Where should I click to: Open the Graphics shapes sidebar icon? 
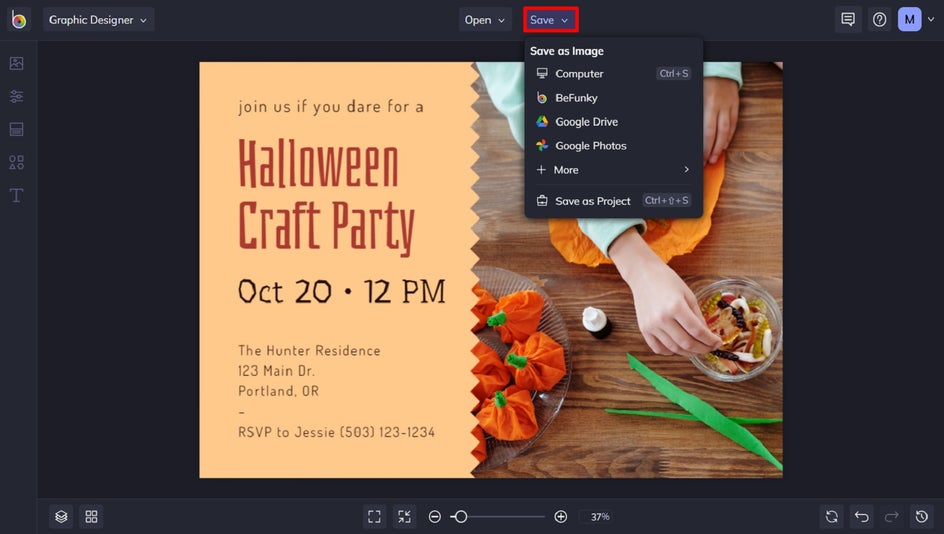[x=17, y=163]
